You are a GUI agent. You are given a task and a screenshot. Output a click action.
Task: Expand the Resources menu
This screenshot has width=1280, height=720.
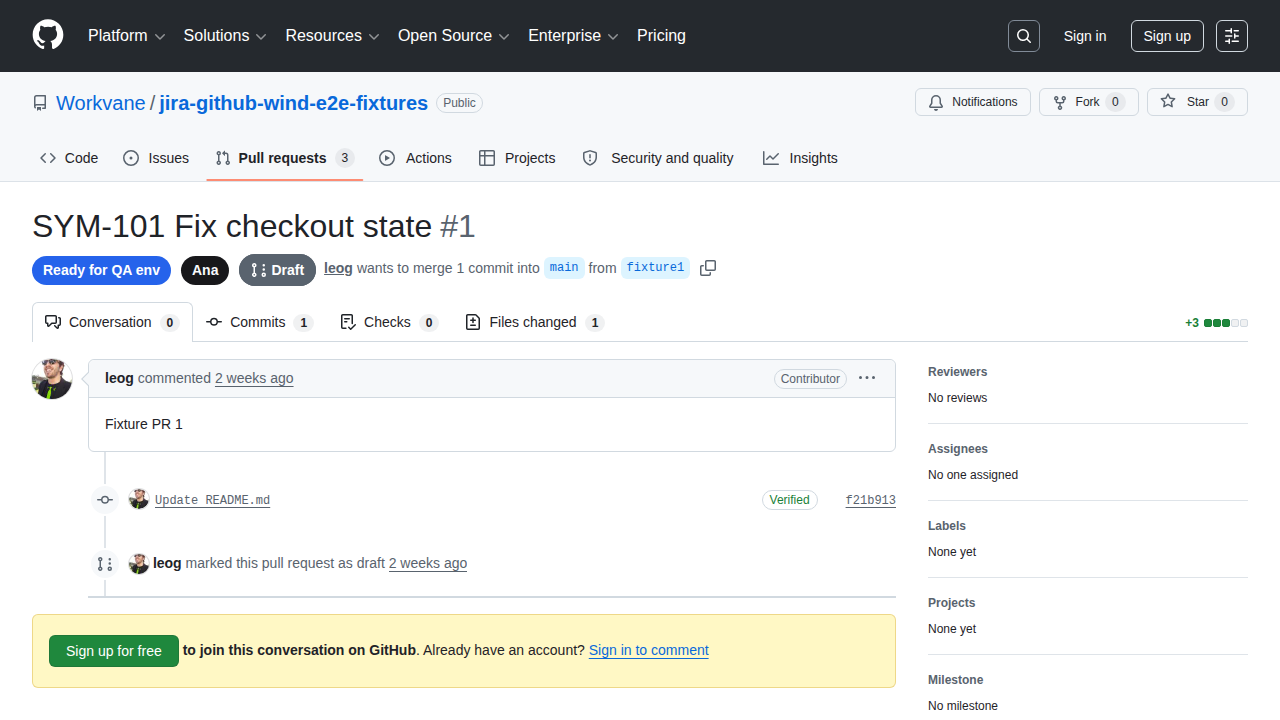point(332,35)
